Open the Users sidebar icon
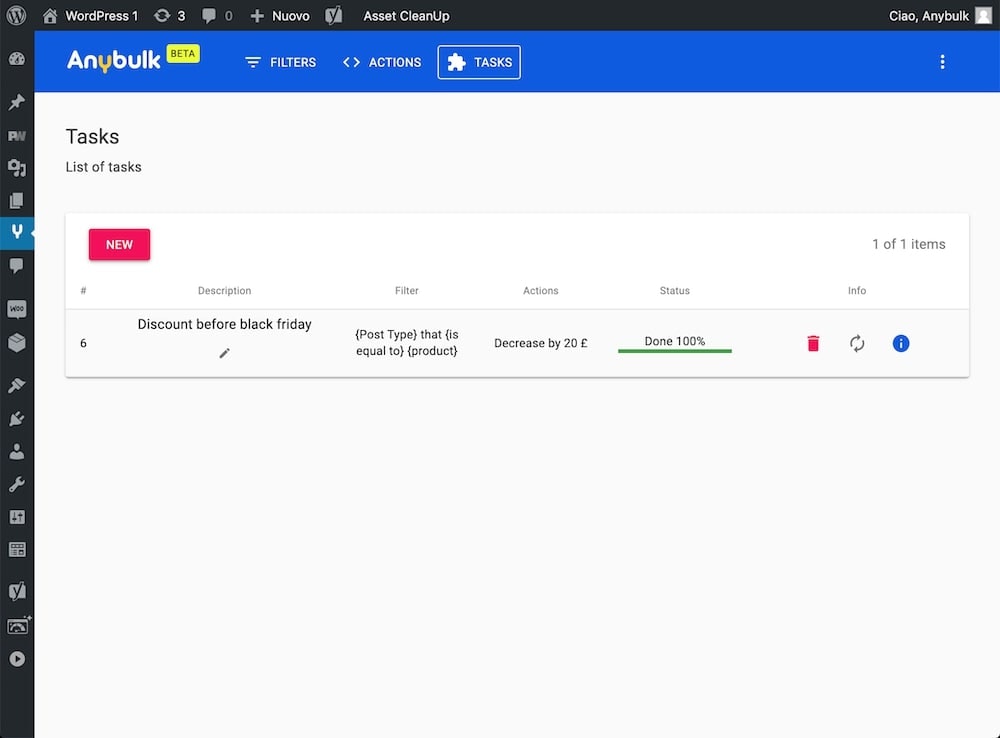1000x738 pixels. tap(17, 452)
